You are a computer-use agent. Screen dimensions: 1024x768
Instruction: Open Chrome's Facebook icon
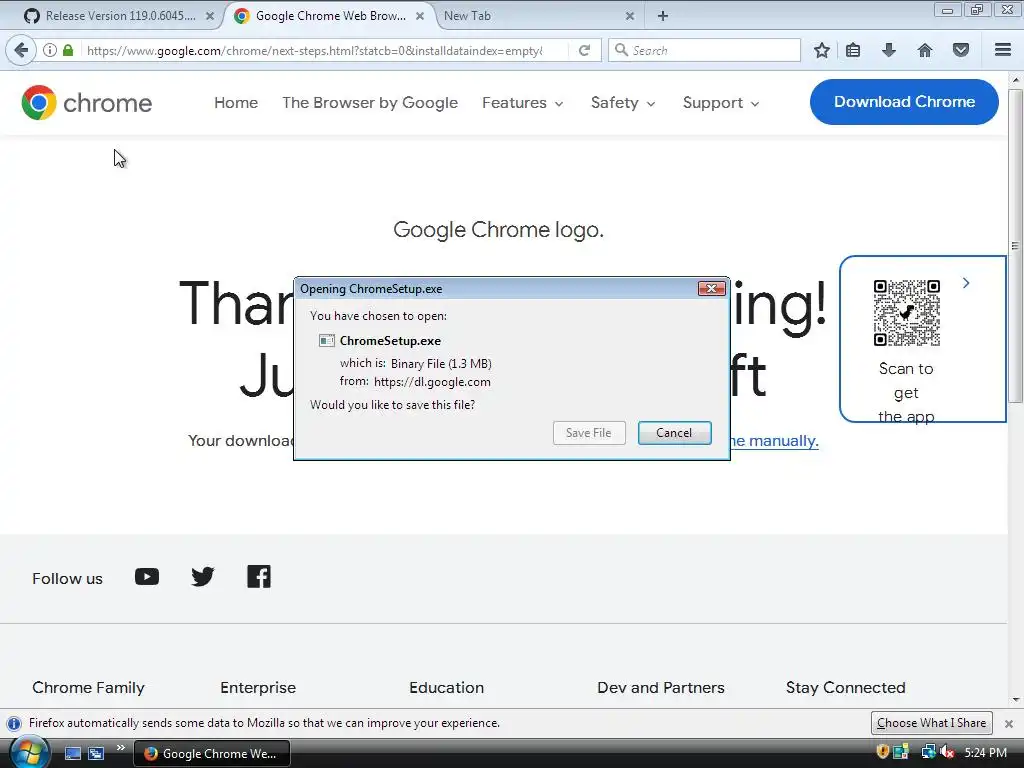click(259, 577)
